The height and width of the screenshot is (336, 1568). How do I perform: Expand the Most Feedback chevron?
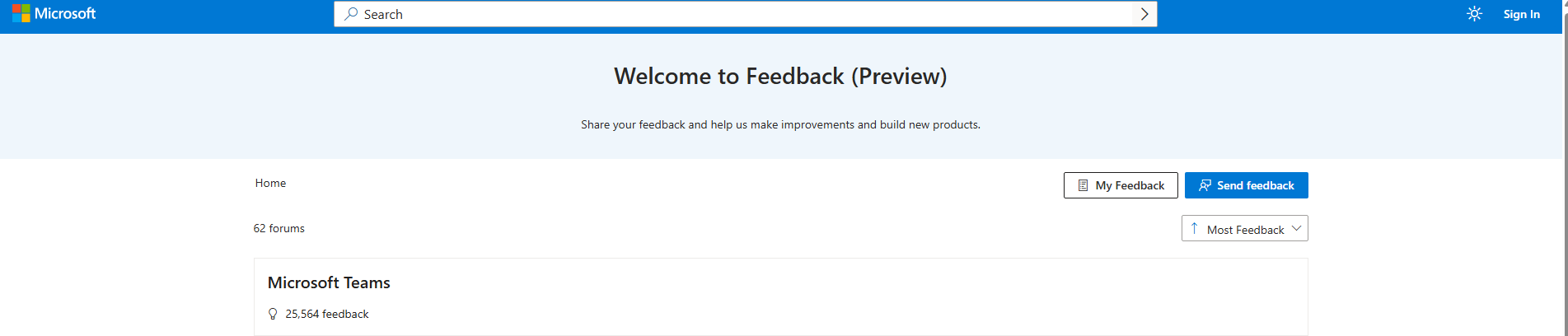click(x=1296, y=228)
